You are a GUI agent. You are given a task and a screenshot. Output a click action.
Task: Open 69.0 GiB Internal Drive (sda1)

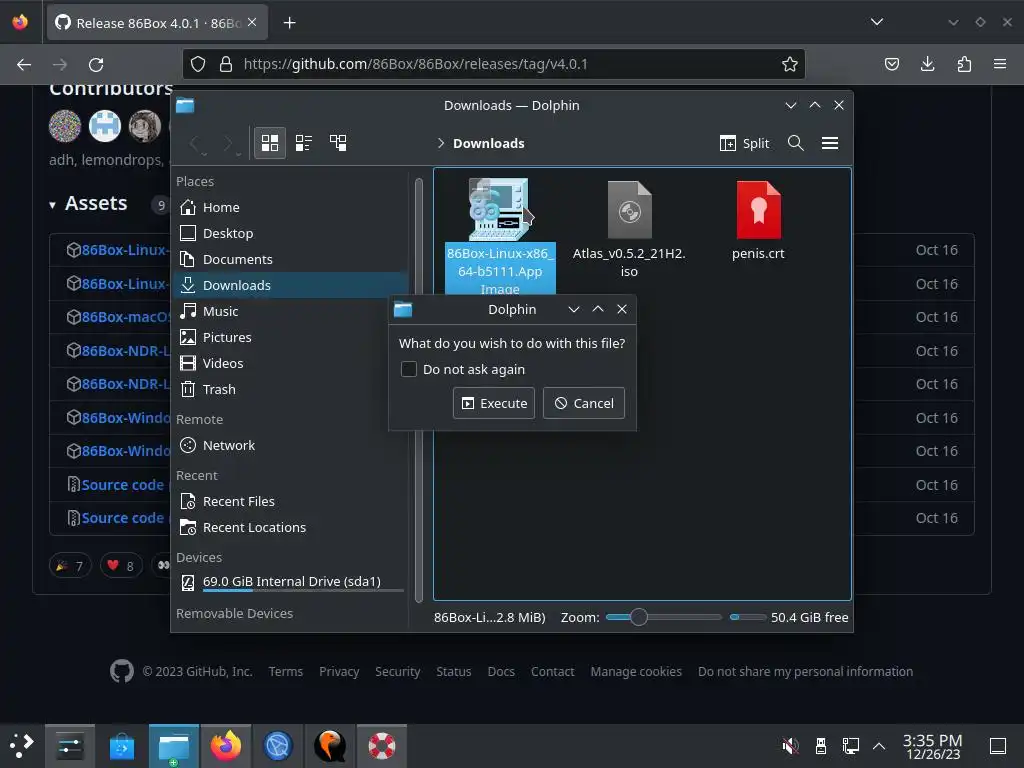point(291,582)
